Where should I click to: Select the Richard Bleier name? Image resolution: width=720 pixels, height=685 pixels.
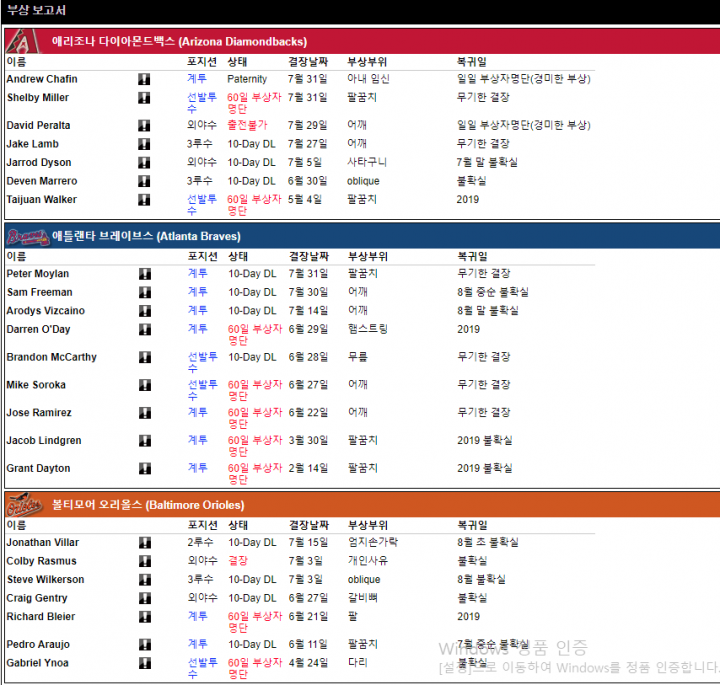click(x=40, y=616)
